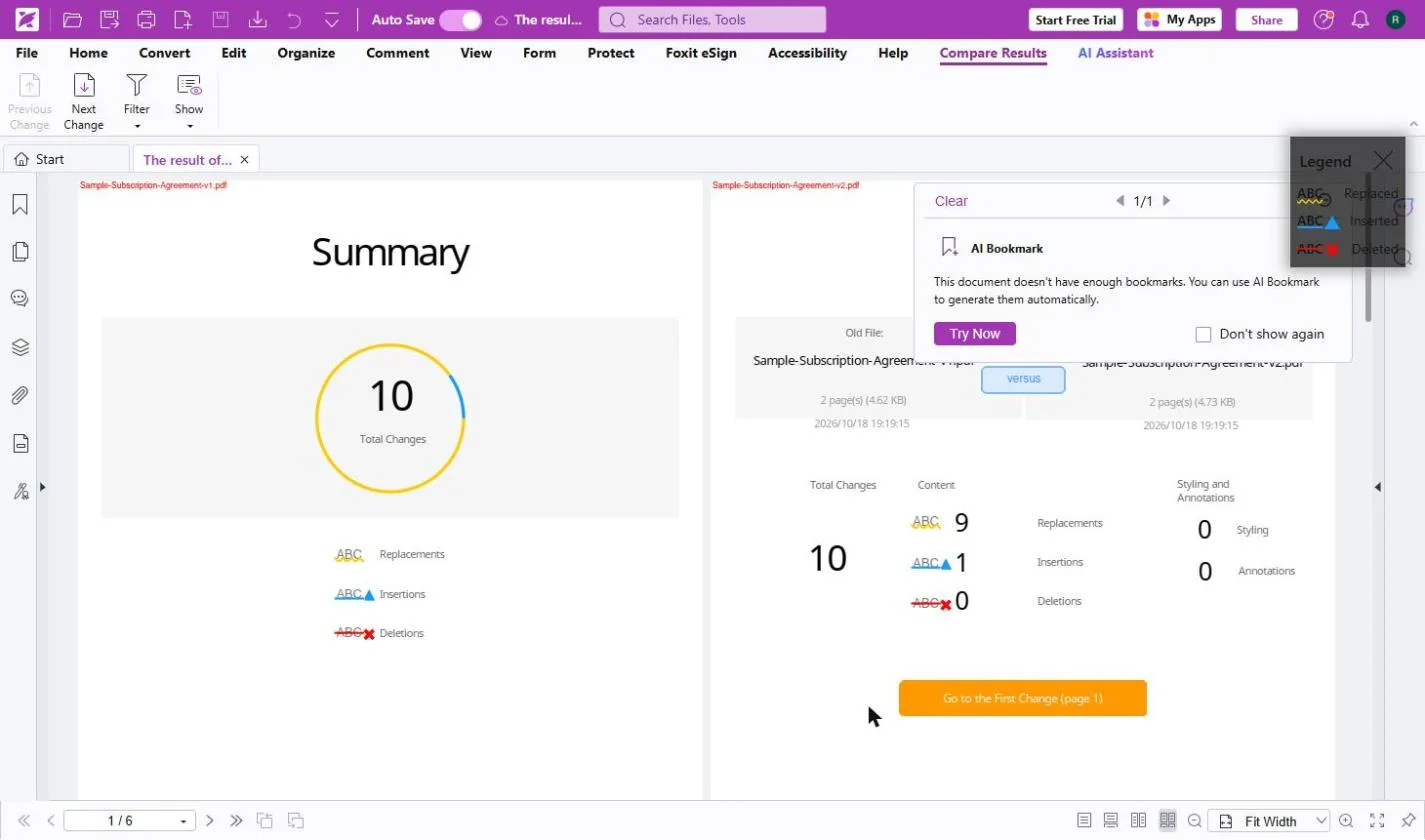The width and height of the screenshot is (1425, 840).
Task: Click Next Change in the ribbon
Action: coord(84,102)
